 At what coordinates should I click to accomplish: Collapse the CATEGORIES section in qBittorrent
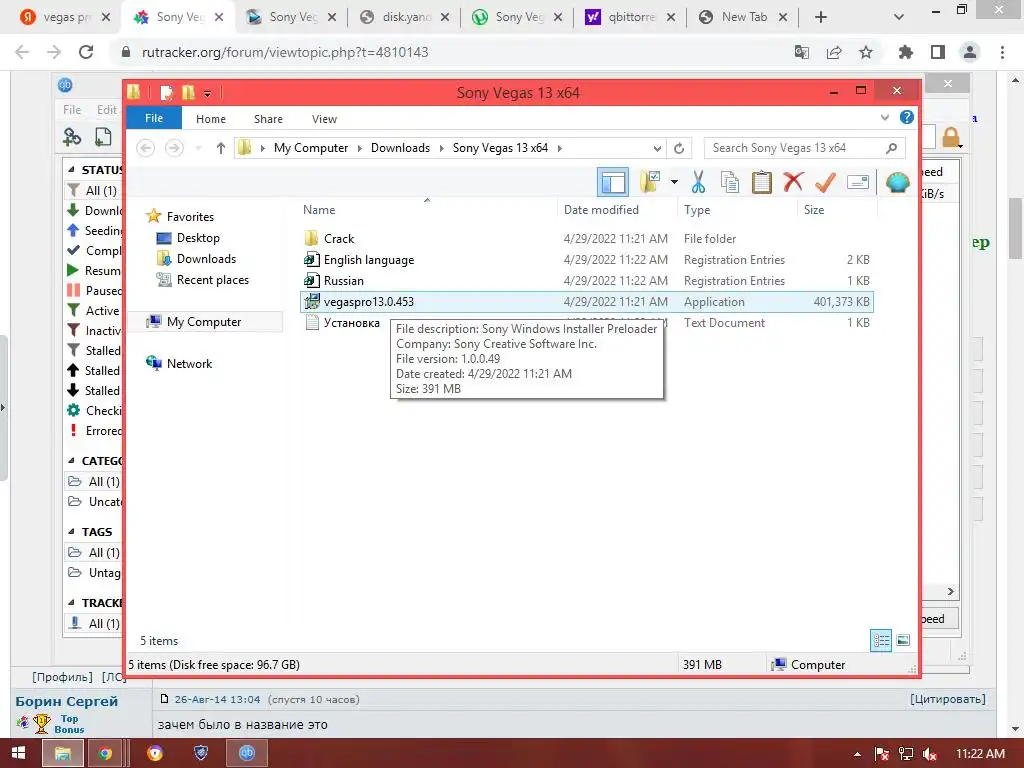pyautogui.click(x=71, y=460)
